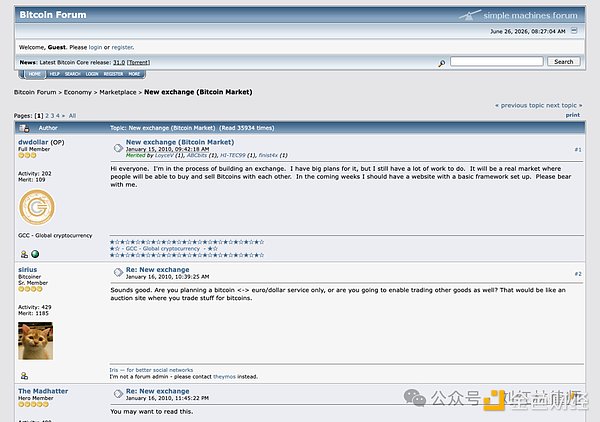Open GCC - Global cryptocurrency signature link

(163, 249)
